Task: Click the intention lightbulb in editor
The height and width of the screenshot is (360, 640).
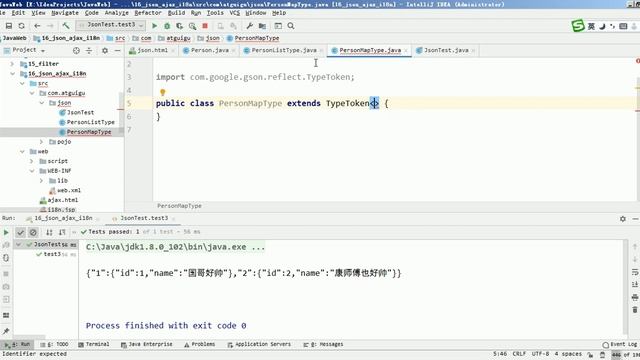Action: click(162, 92)
